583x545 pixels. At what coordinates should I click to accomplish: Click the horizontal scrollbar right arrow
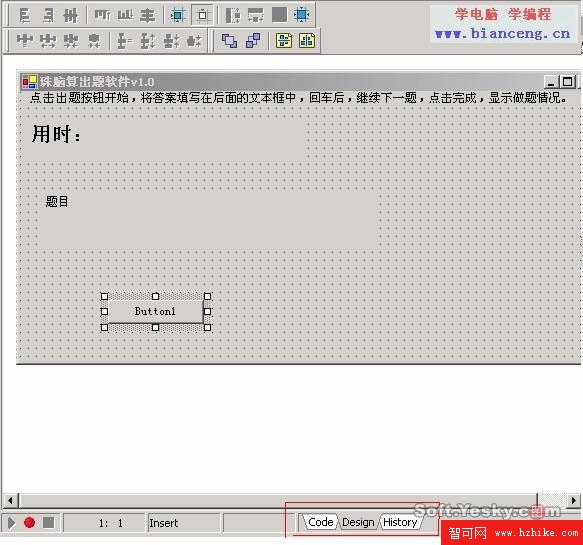click(573, 500)
